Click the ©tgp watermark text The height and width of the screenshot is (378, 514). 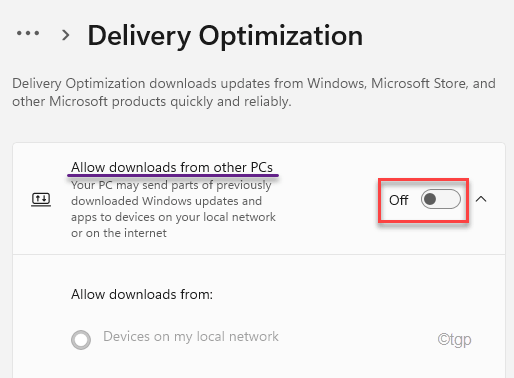[x=454, y=340]
